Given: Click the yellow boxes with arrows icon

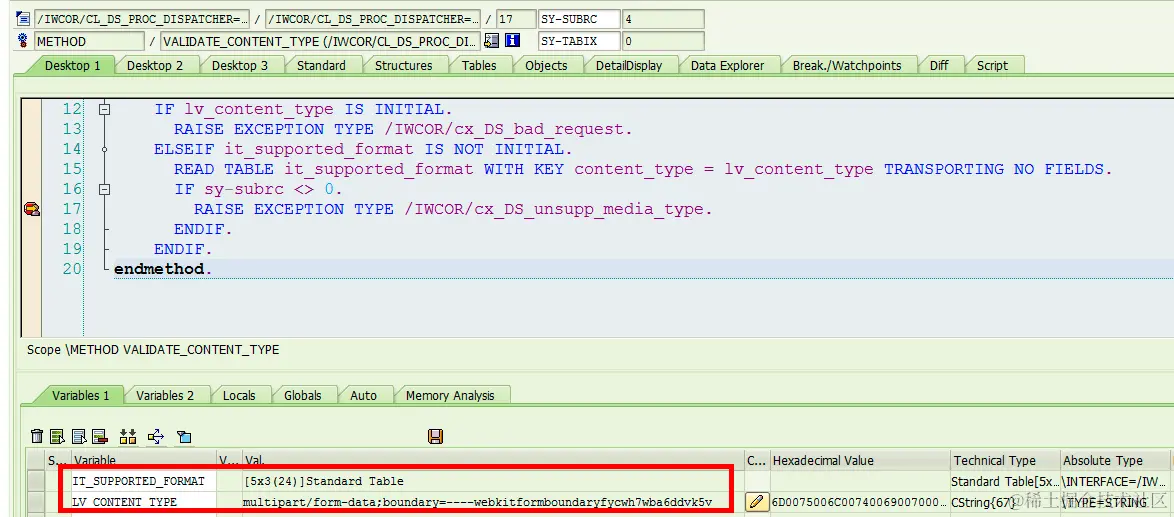Looking at the screenshot, I should click(x=128, y=436).
